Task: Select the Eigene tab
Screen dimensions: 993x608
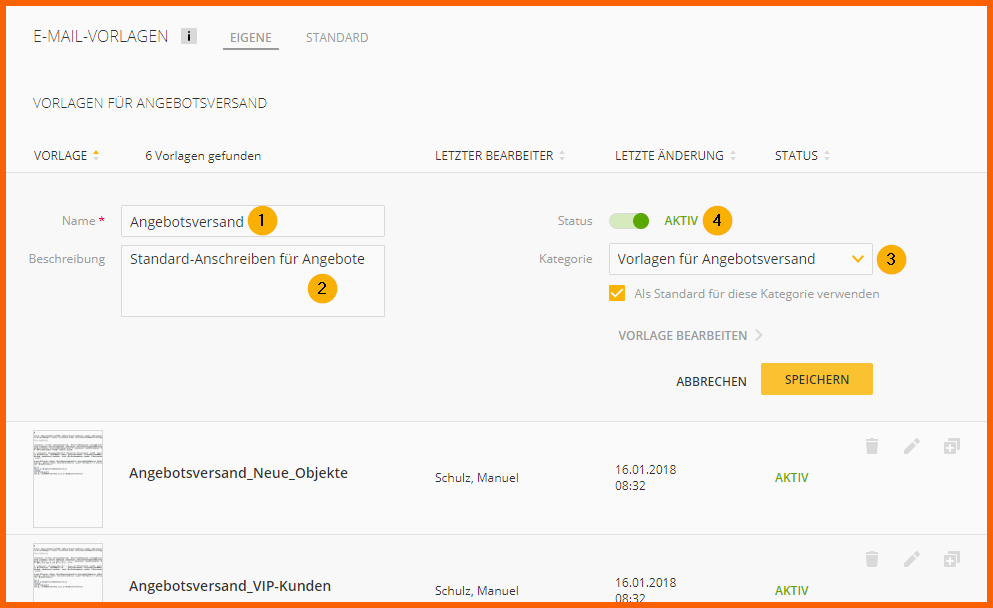Action: coord(251,38)
